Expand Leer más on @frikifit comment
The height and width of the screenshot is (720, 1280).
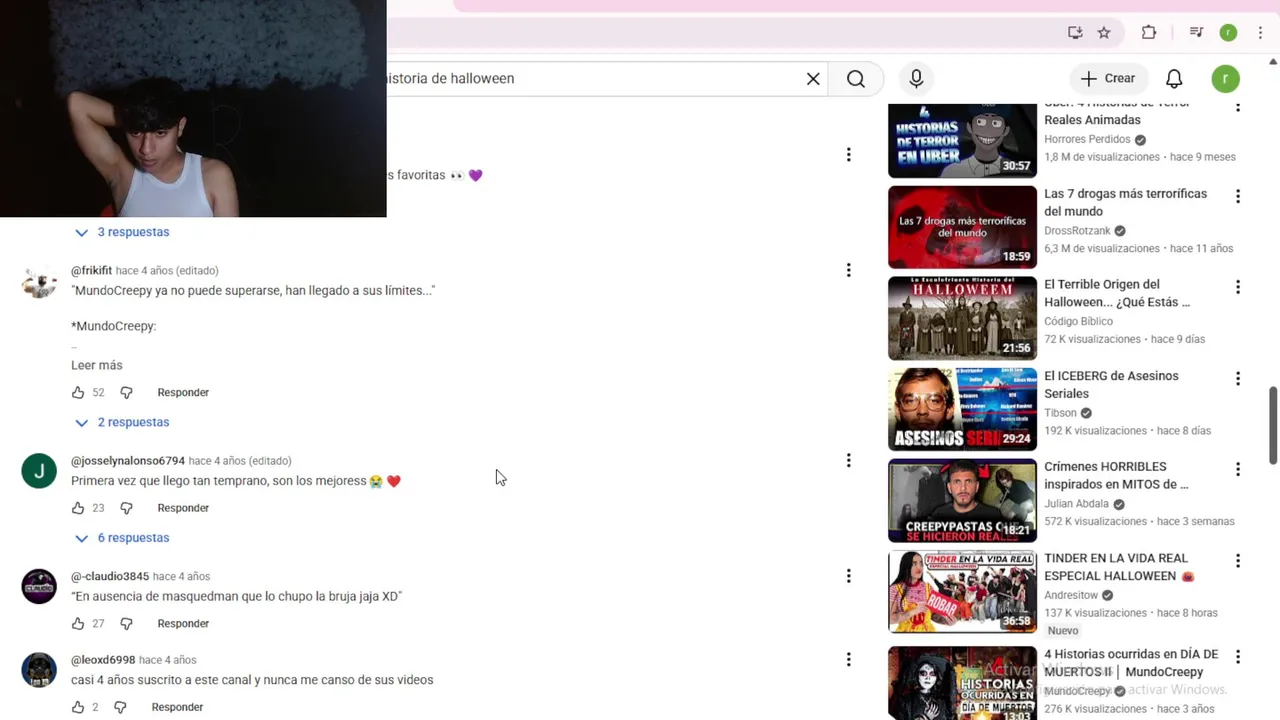pyautogui.click(x=97, y=365)
